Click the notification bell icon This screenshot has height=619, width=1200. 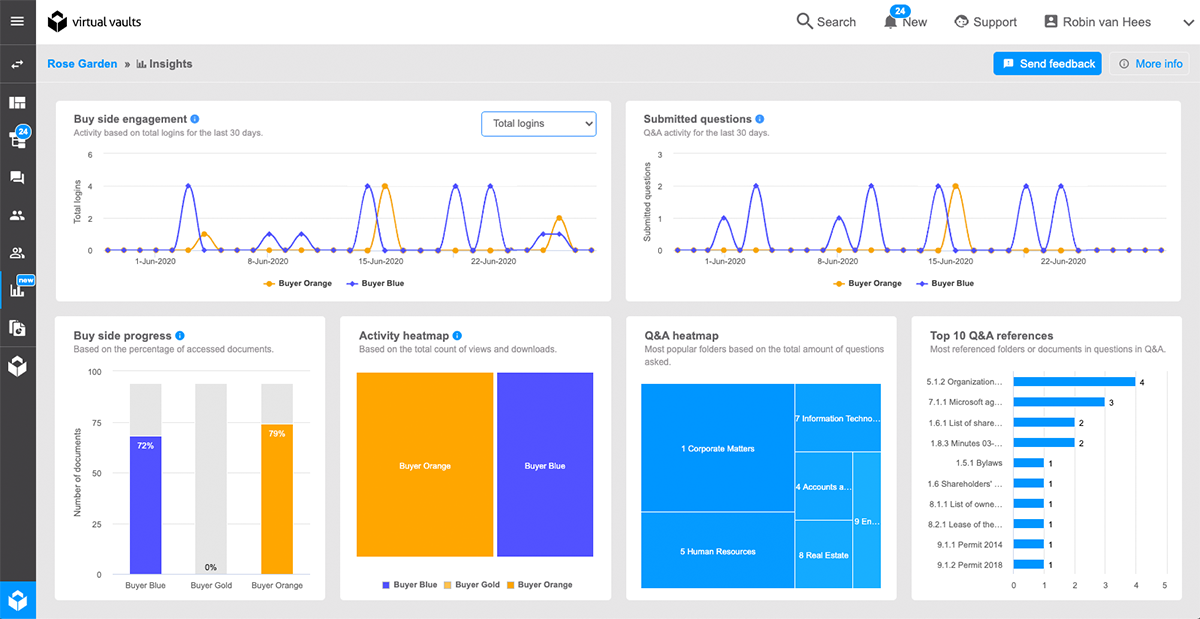coord(890,22)
